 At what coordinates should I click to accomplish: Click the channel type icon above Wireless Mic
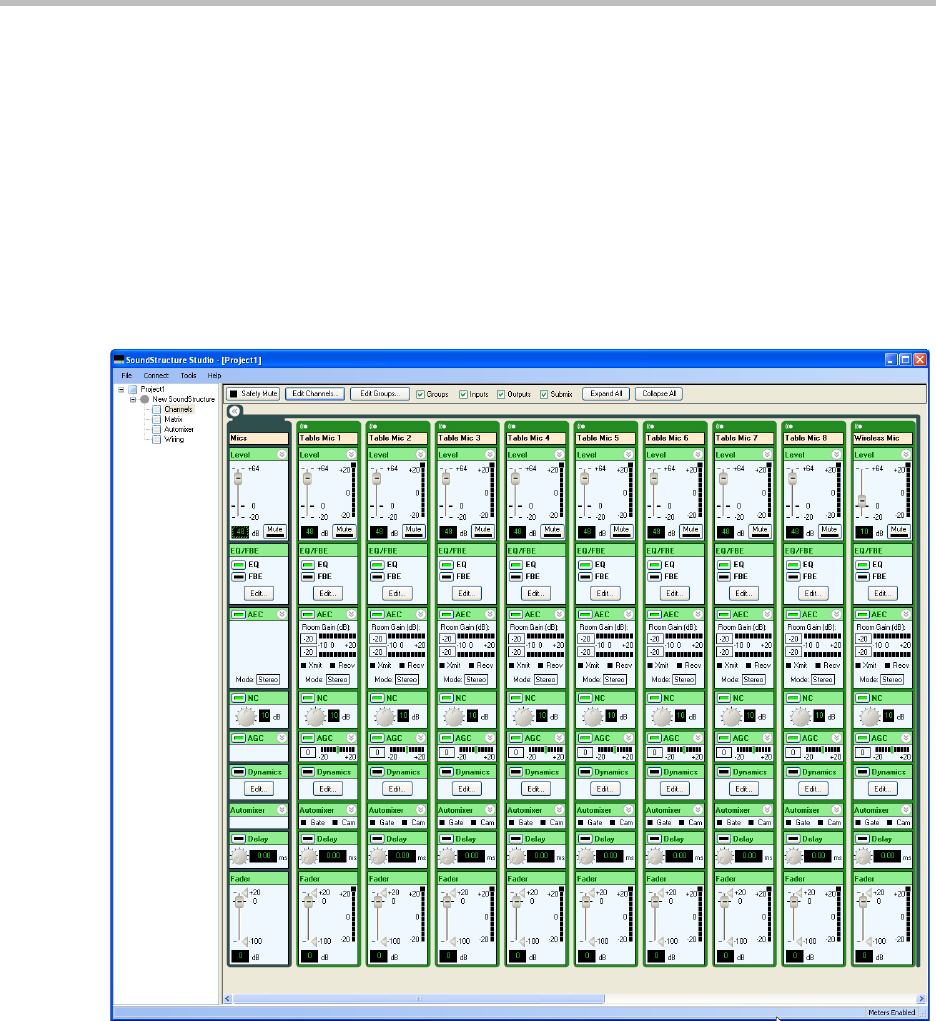click(857, 425)
